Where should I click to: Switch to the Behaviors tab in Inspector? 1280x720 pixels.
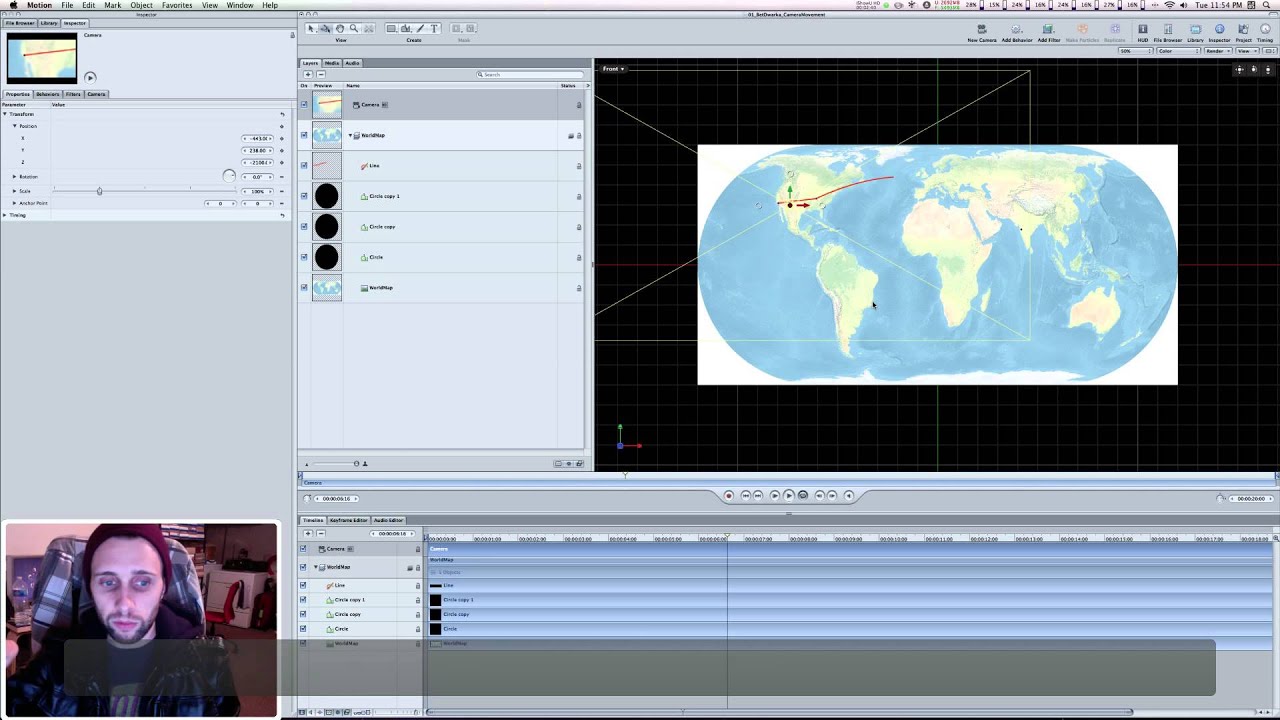[47, 94]
